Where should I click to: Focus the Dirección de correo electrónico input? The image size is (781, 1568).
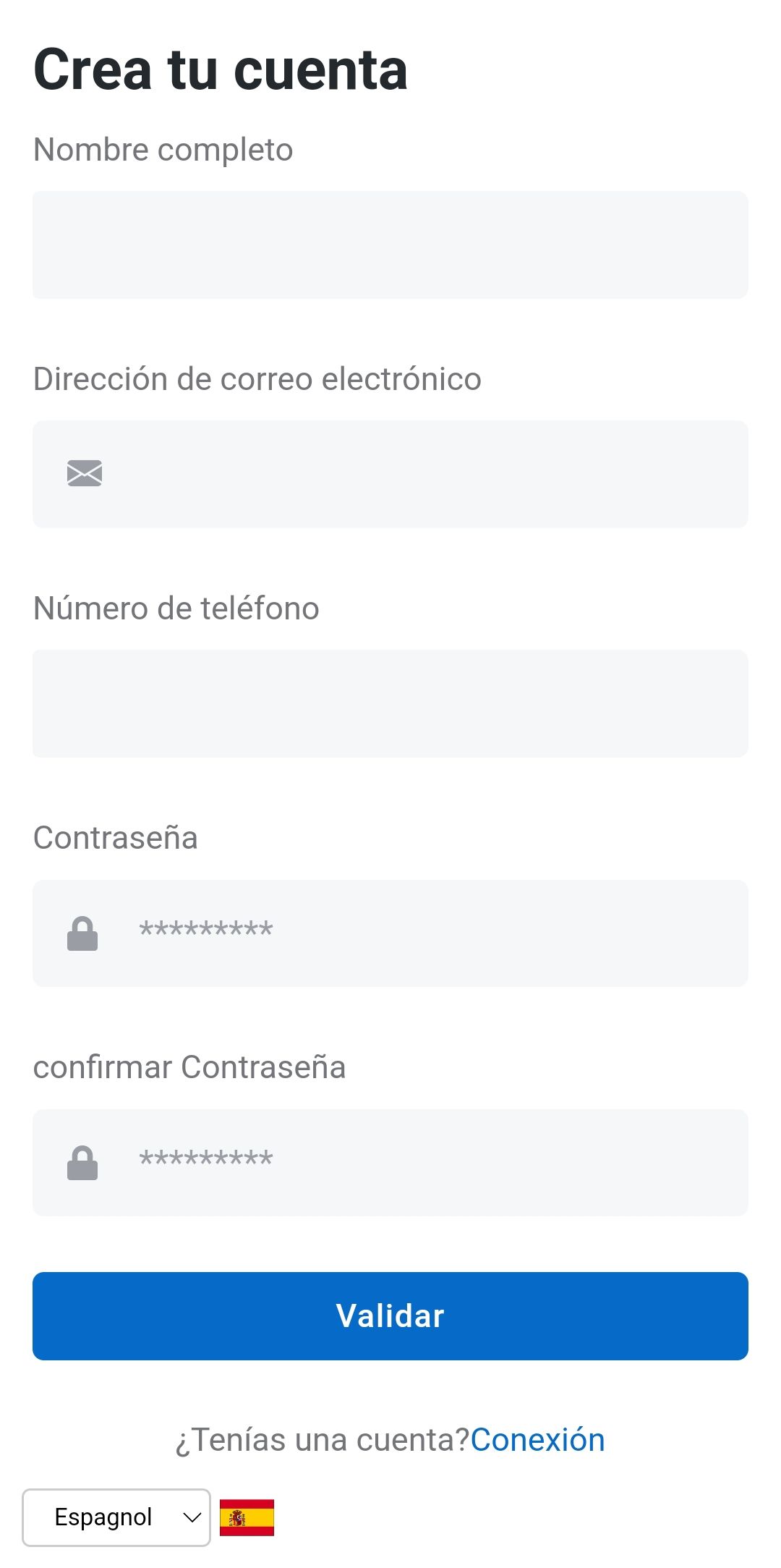[x=419, y=475]
